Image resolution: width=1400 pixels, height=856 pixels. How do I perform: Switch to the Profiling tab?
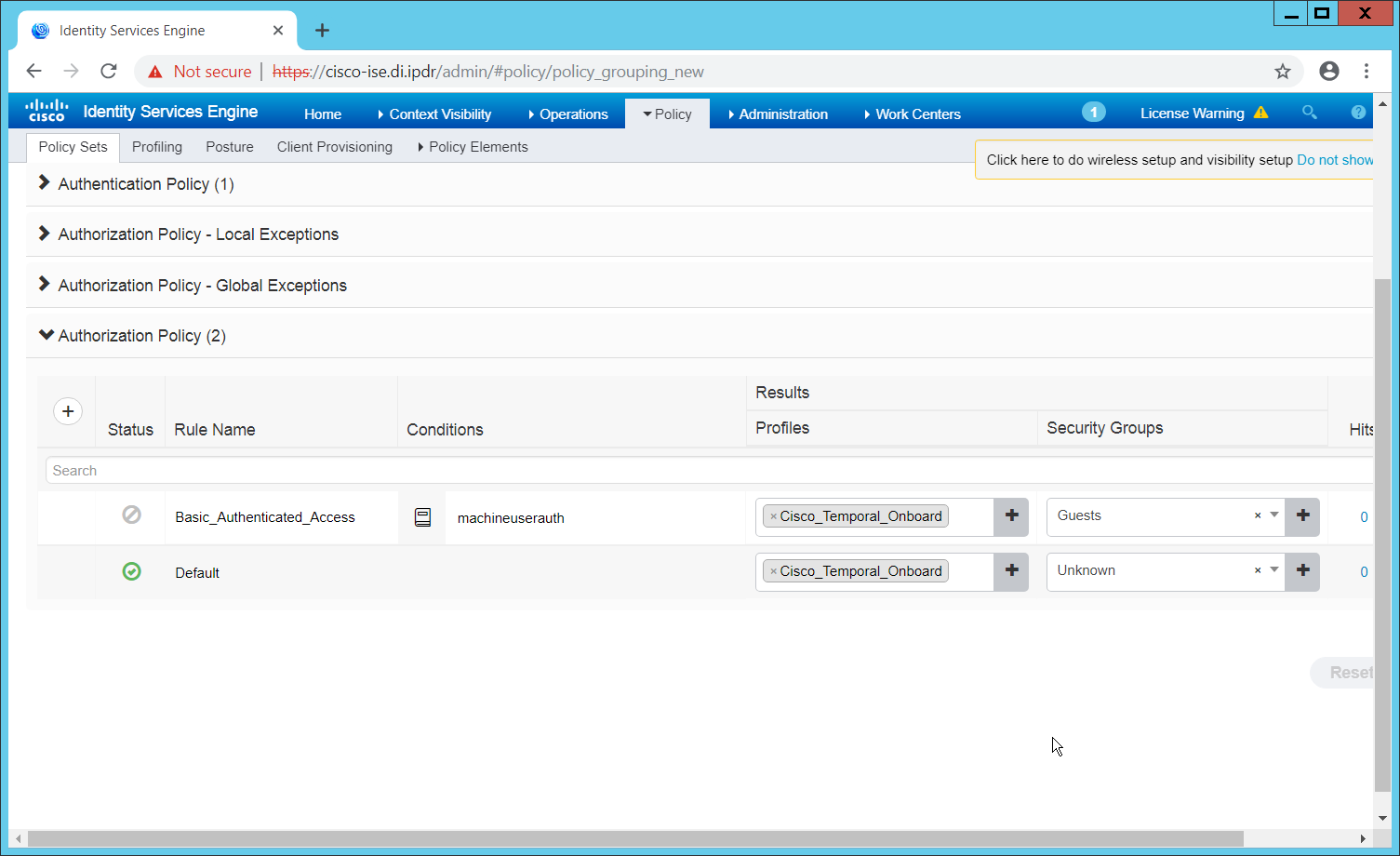157,147
